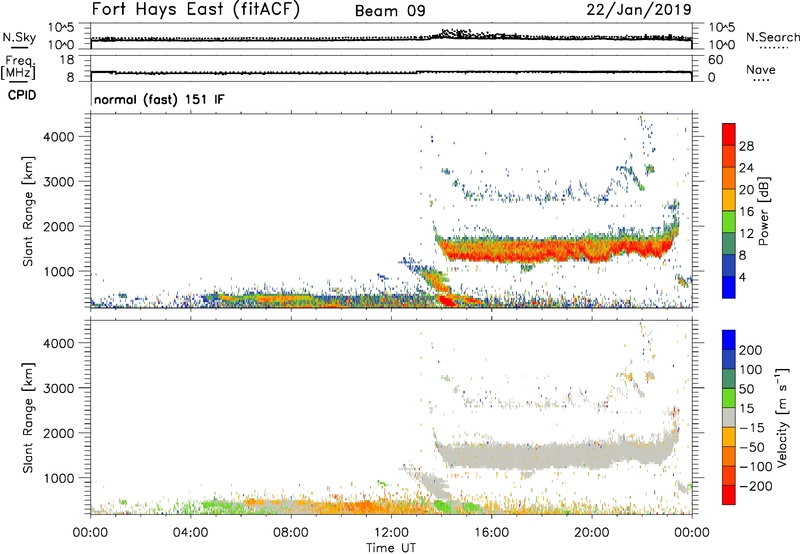This screenshot has width=800, height=554.
Task: Click the 'Fort Hays East (fitACF)' title
Action: pos(196,9)
